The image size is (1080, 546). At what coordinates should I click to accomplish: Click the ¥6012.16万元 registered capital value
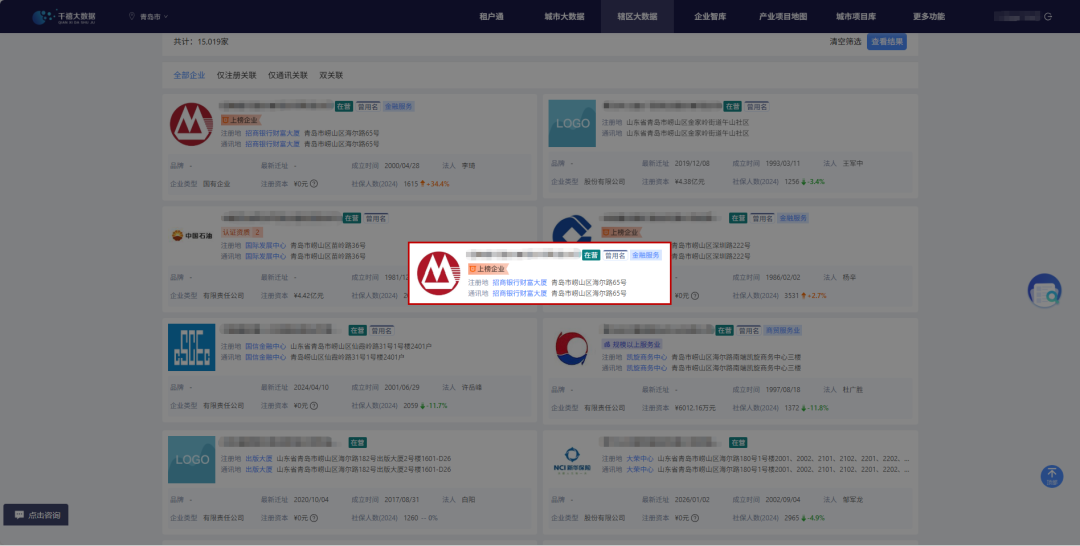(x=695, y=408)
